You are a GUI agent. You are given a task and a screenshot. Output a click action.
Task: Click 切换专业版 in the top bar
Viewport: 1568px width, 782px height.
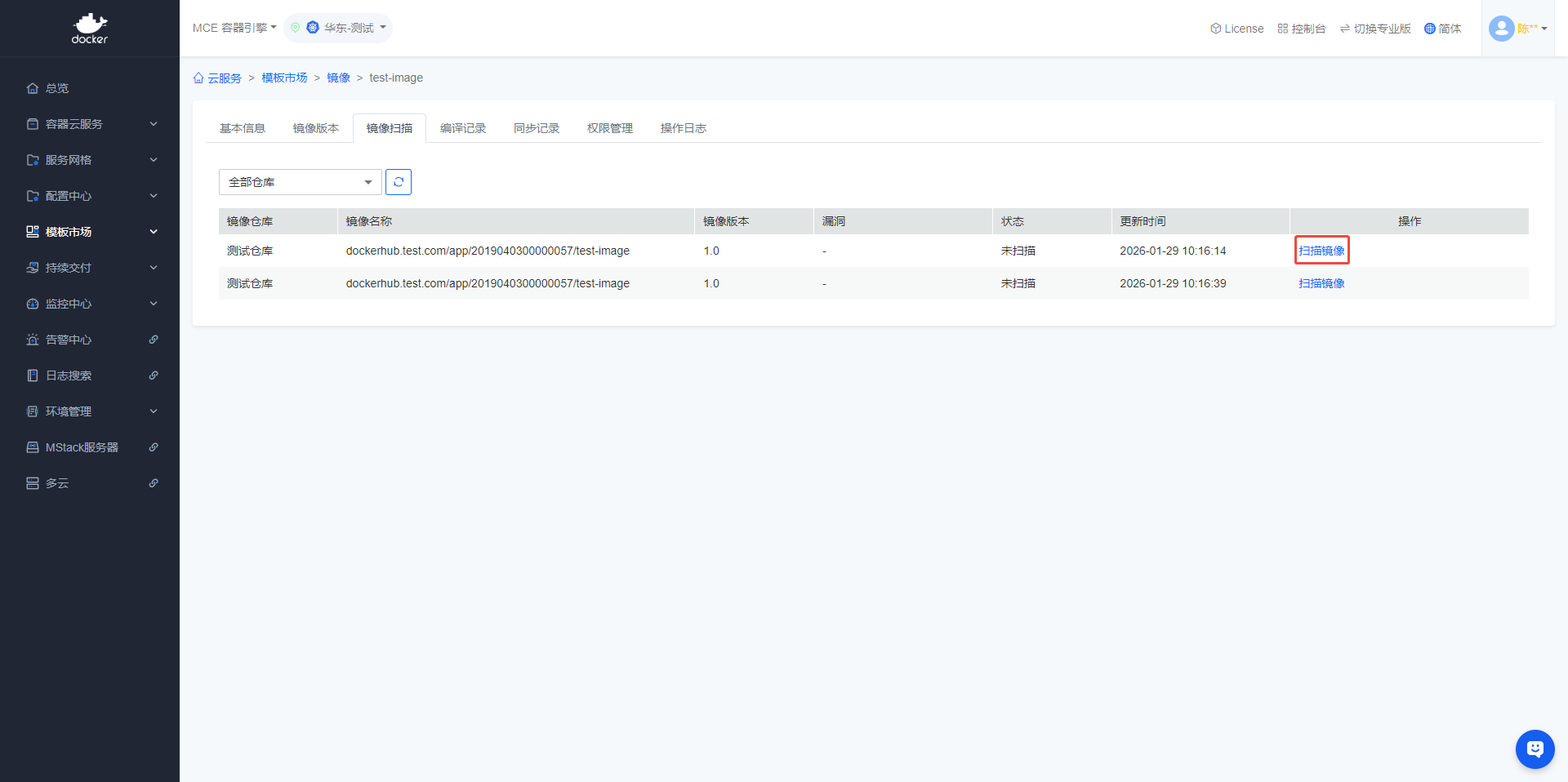pos(1375,29)
